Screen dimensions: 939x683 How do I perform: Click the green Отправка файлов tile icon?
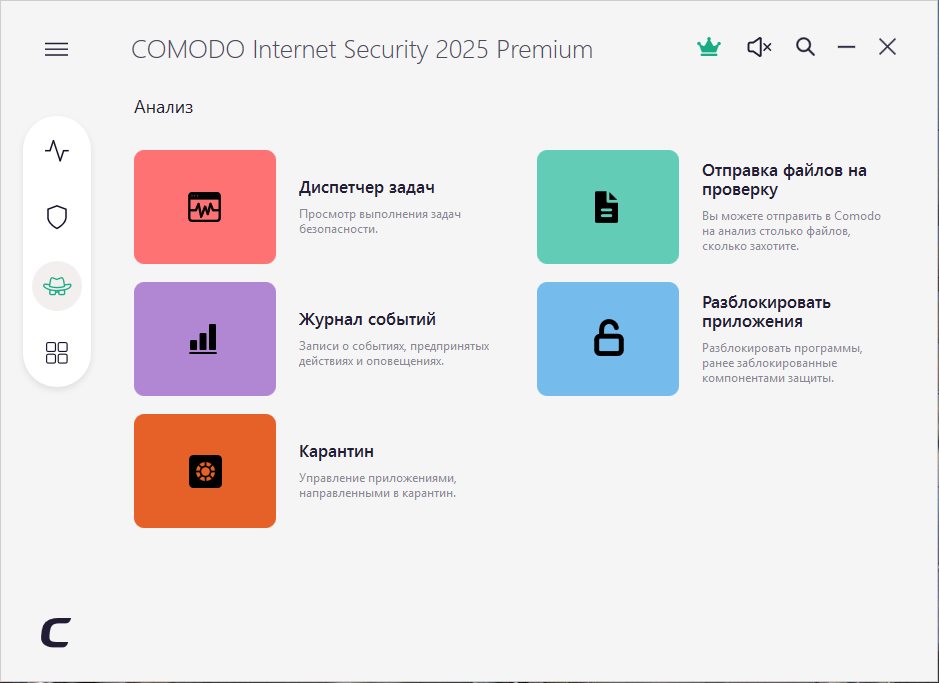[x=607, y=207]
